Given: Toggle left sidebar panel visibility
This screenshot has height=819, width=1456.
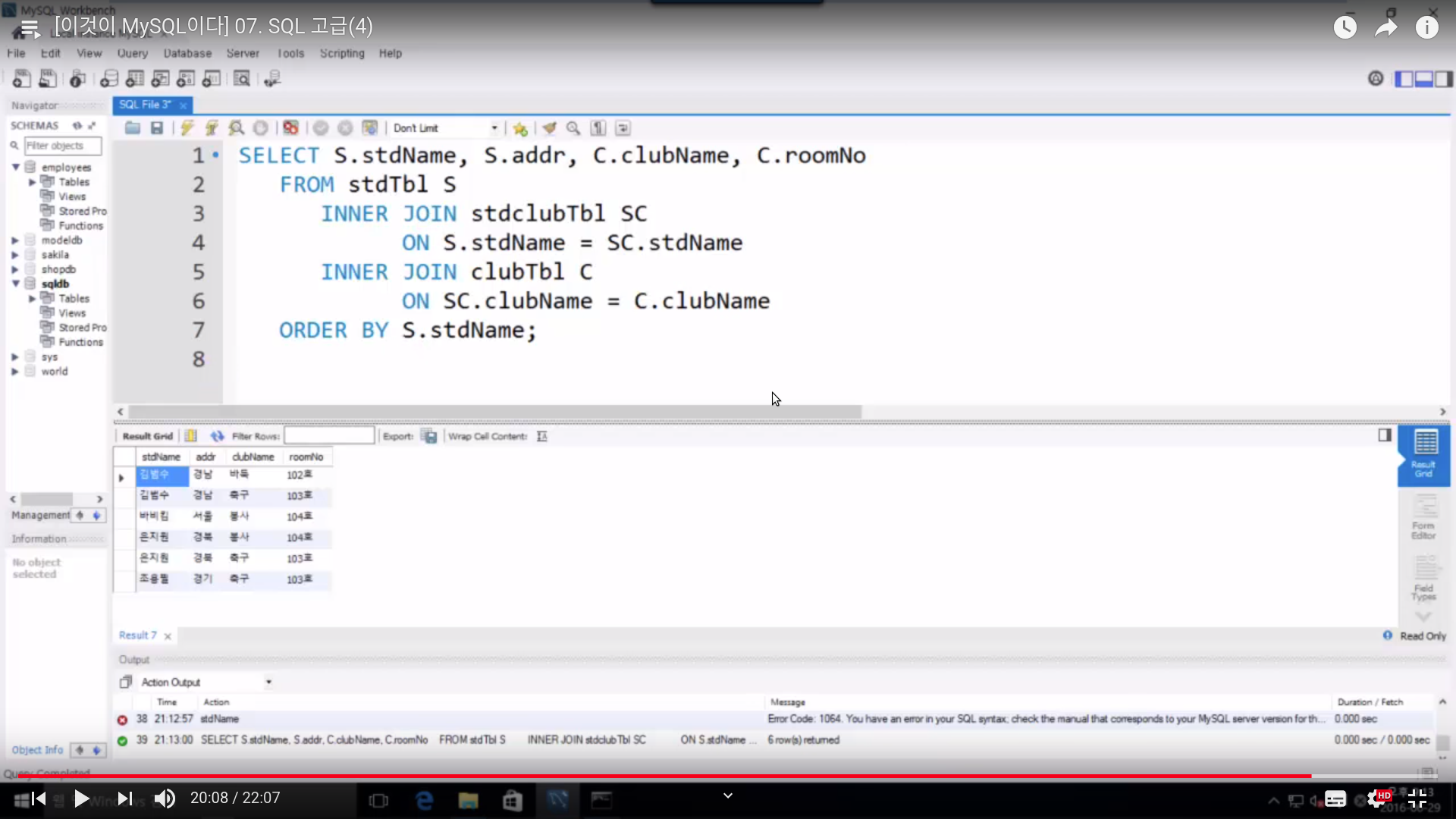Looking at the screenshot, I should pos(1404,79).
